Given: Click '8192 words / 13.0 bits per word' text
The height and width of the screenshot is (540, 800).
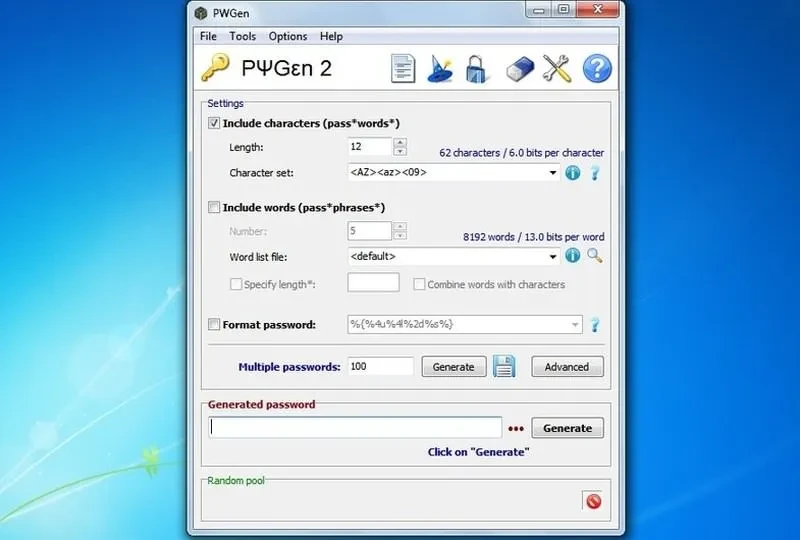Looking at the screenshot, I should [x=534, y=237].
